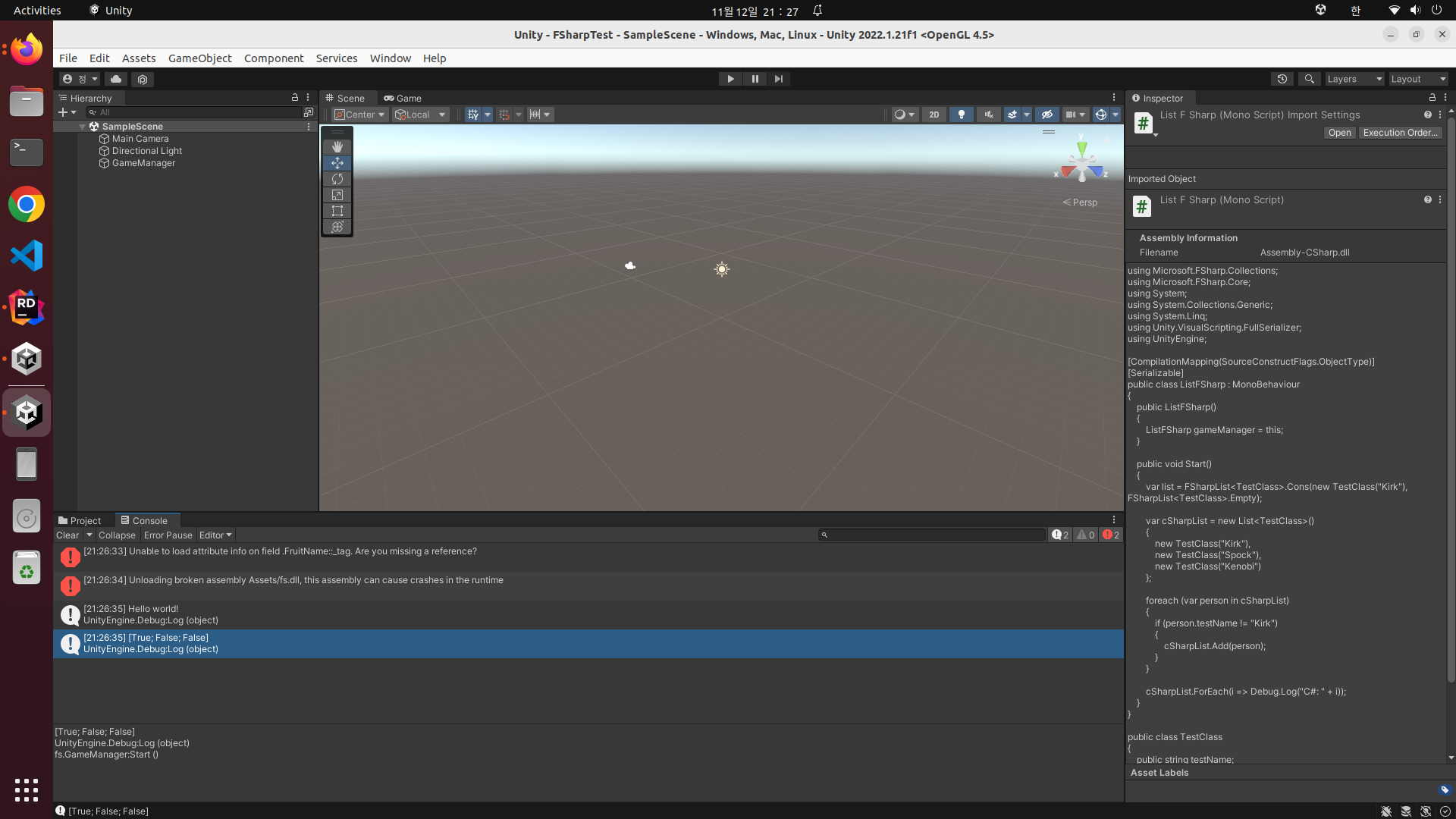Viewport: 1456px width, 819px height.
Task: Open Hierarchy search in new window icon
Action: click(x=309, y=112)
